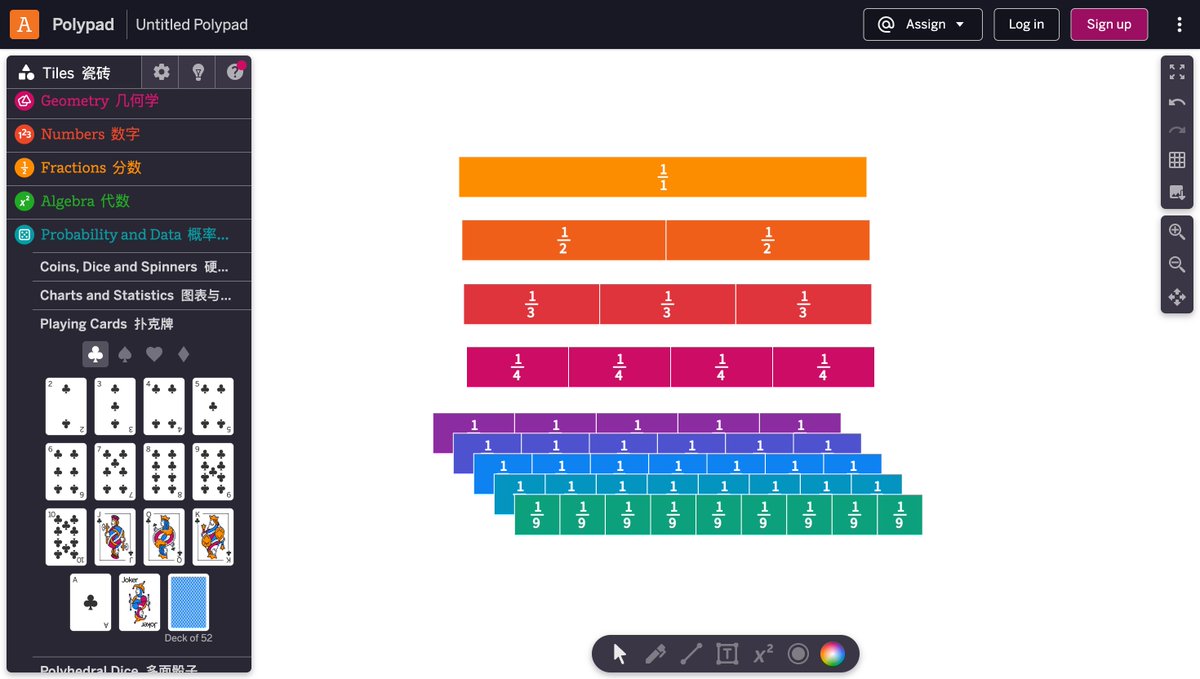Pick the Joker card
The height and width of the screenshot is (679, 1200).
pyautogui.click(x=140, y=602)
